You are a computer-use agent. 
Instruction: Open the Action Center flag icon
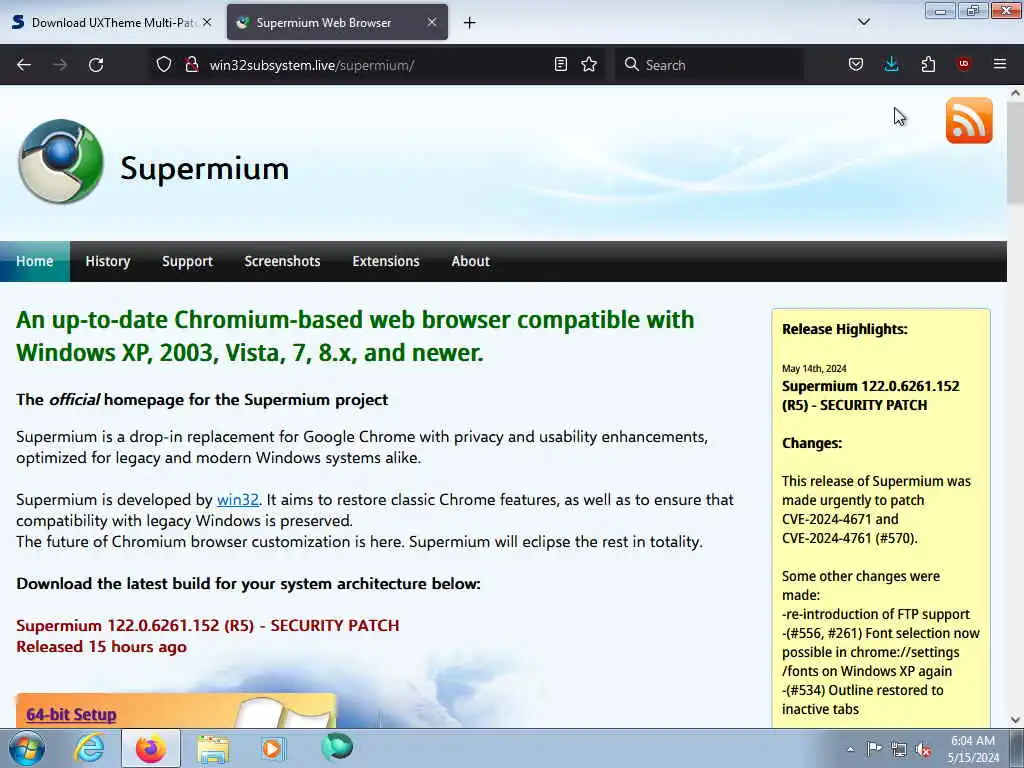click(x=874, y=749)
